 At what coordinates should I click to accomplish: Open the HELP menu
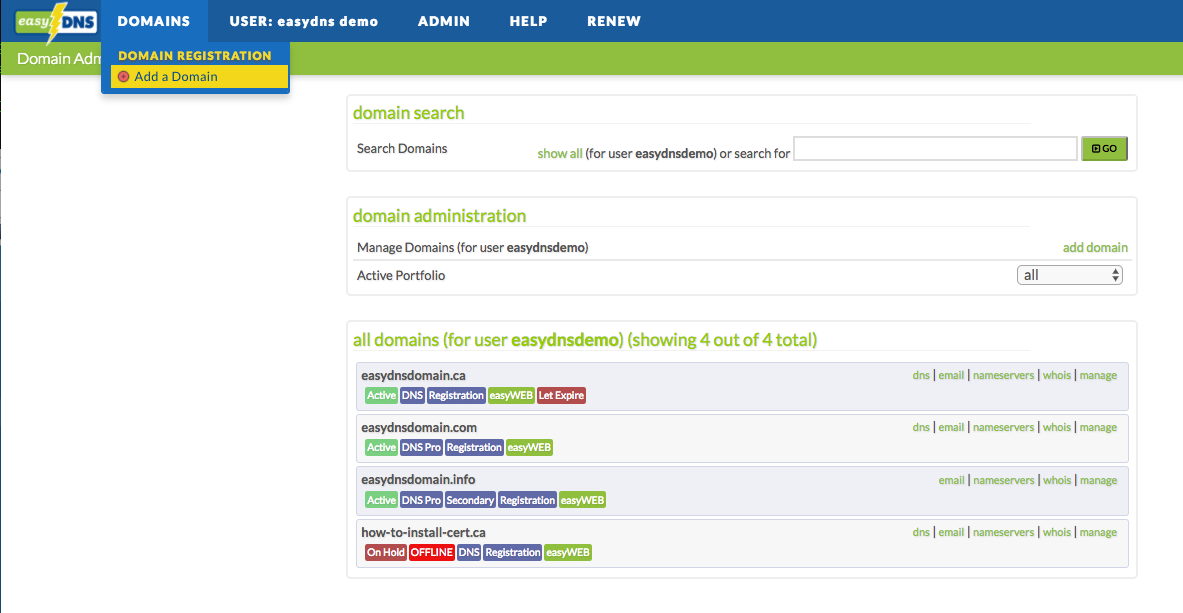click(x=529, y=21)
